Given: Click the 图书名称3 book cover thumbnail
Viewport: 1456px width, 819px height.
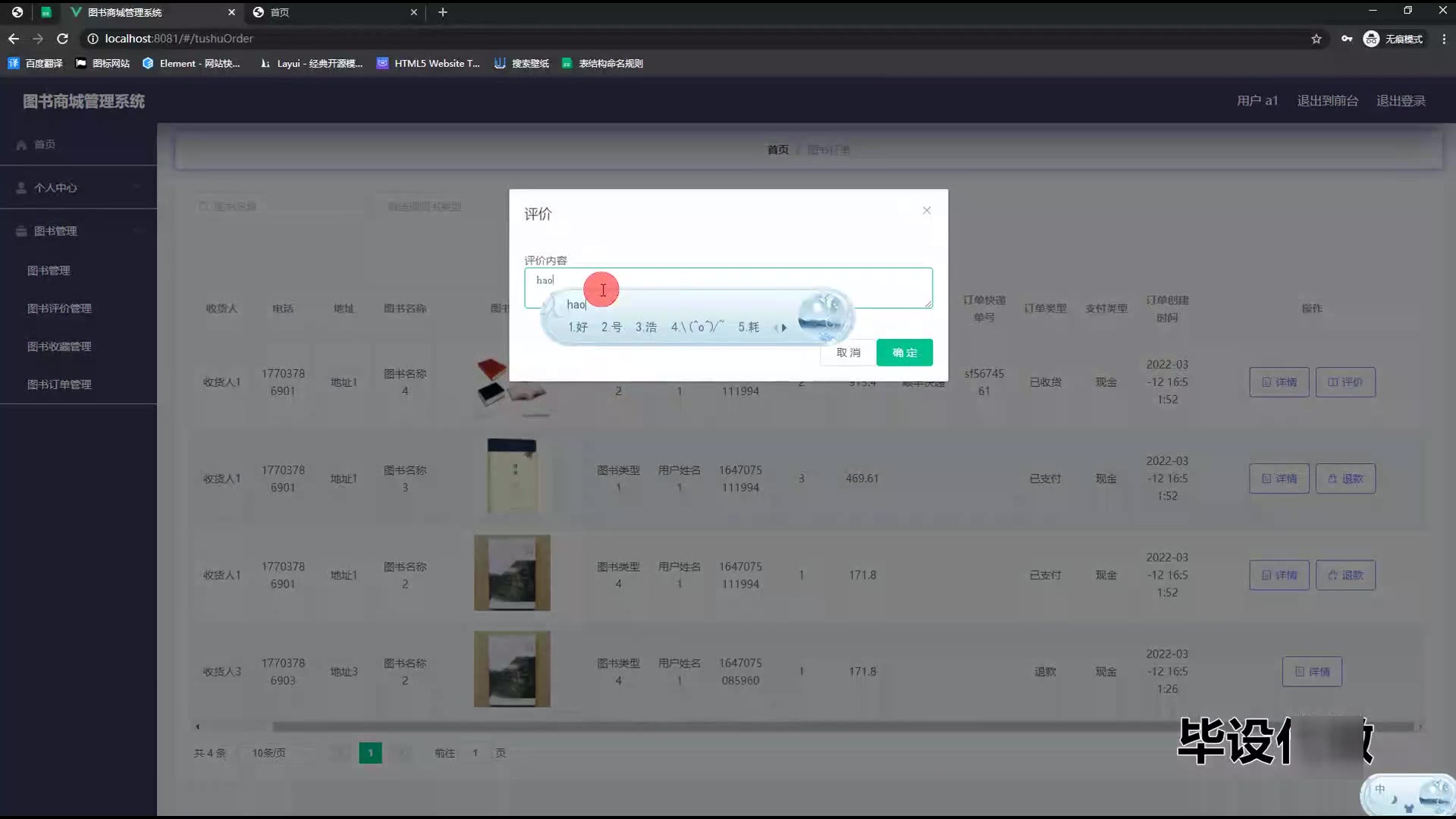Looking at the screenshot, I should click(512, 476).
